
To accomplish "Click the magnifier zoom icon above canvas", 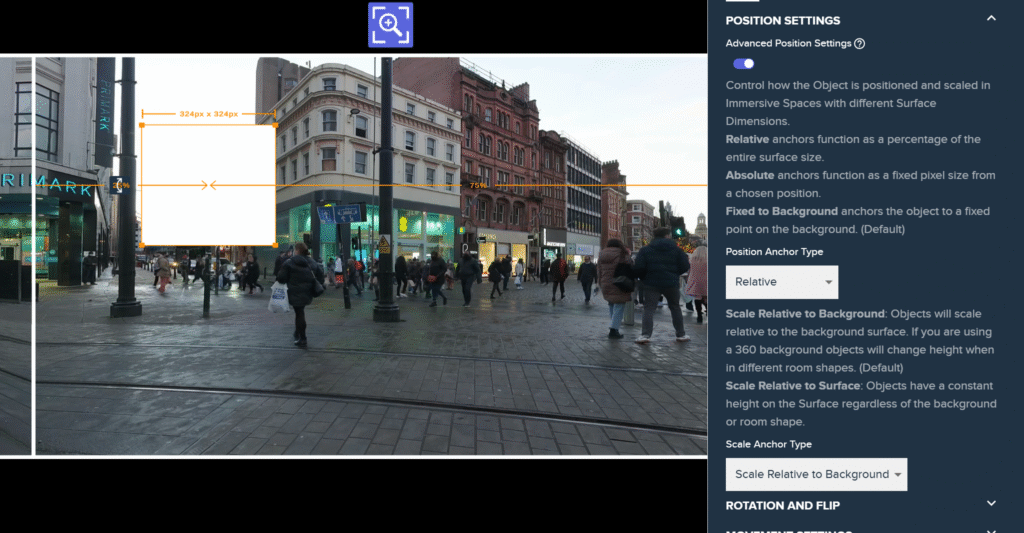I will click(390, 25).
